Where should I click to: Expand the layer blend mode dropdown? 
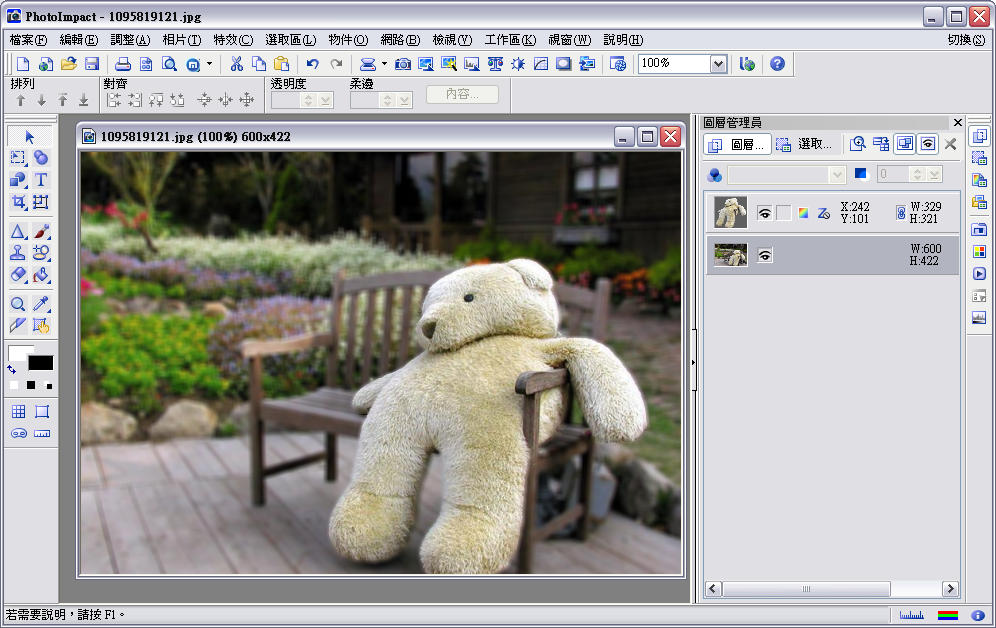(837, 175)
